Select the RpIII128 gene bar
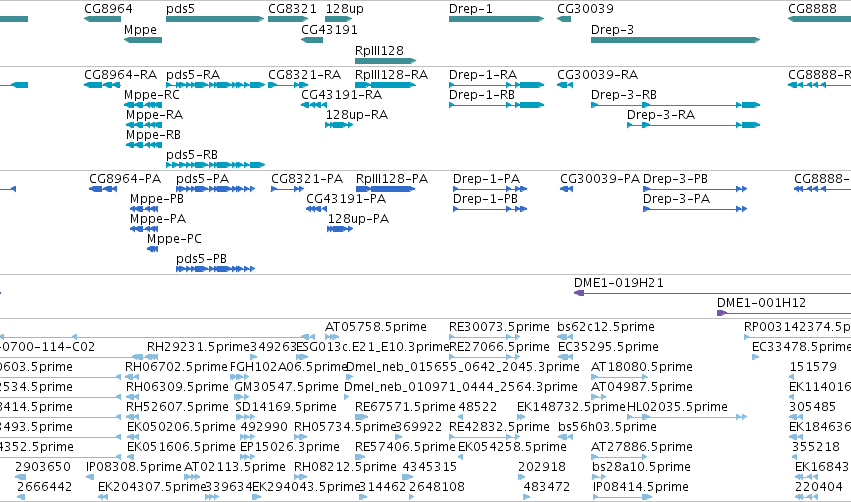 pos(385,61)
